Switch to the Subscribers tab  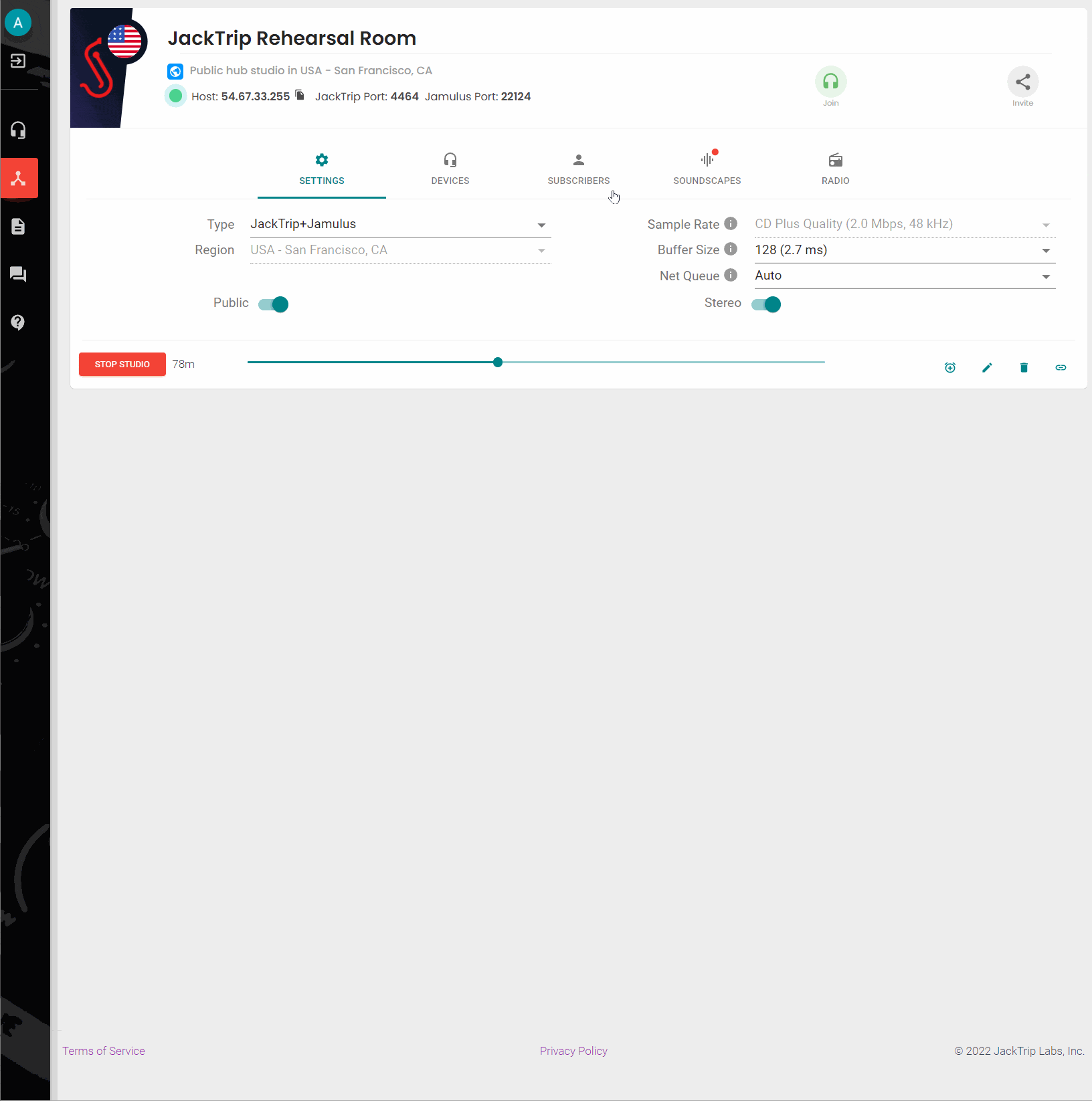coord(579,170)
